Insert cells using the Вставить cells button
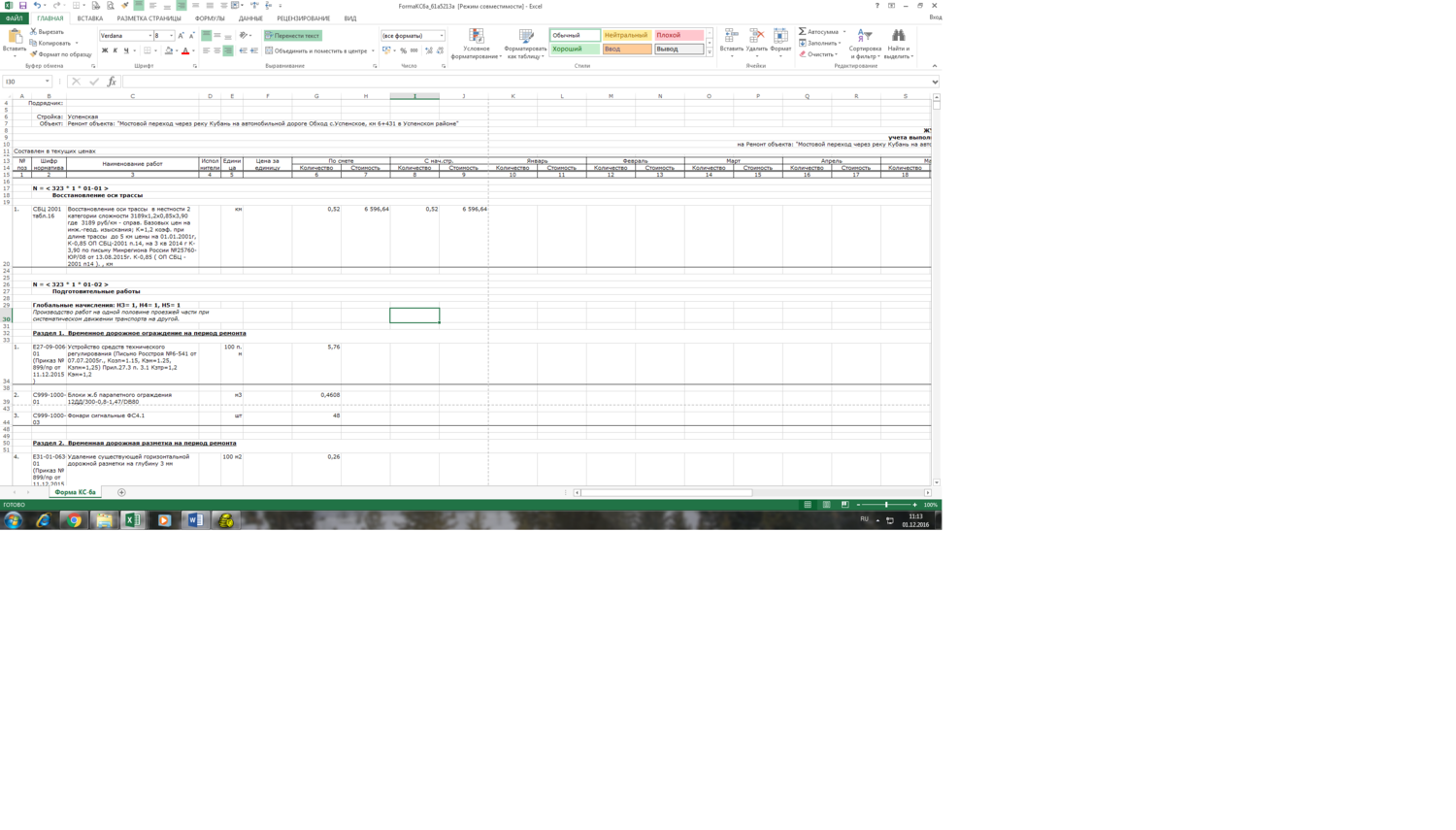This screenshot has width=1456, height=830. tap(732, 42)
